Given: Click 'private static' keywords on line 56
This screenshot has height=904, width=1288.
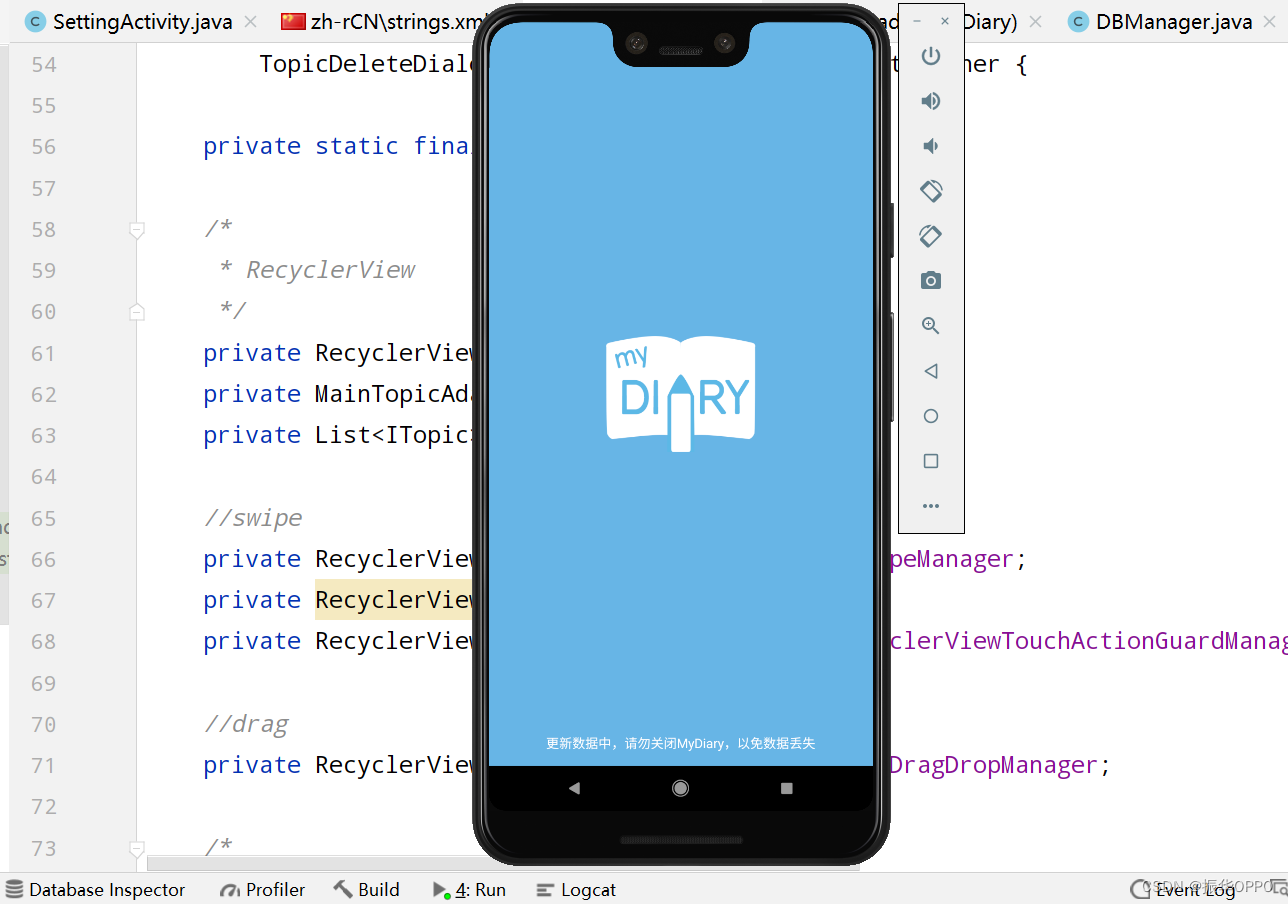Looking at the screenshot, I should pyautogui.click(x=301, y=146).
